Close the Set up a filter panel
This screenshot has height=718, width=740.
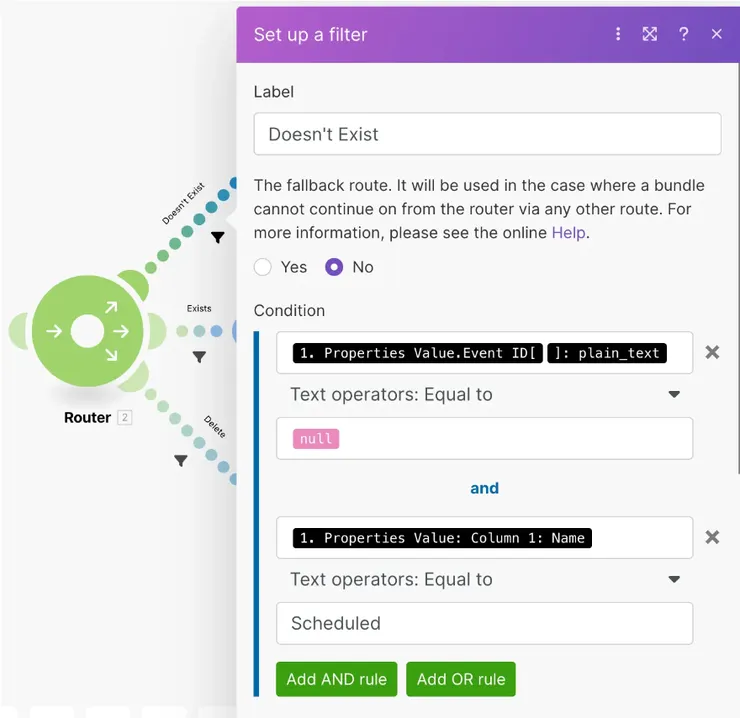(x=716, y=34)
